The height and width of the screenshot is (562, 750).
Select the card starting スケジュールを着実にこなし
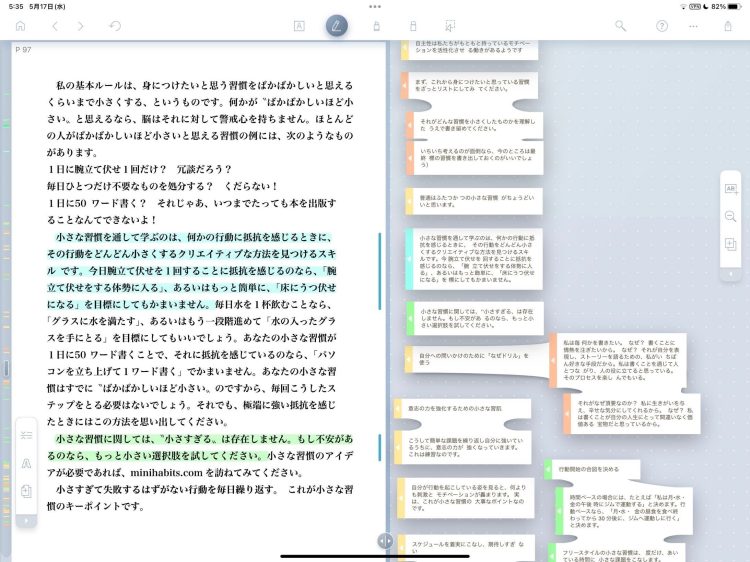(x=466, y=547)
